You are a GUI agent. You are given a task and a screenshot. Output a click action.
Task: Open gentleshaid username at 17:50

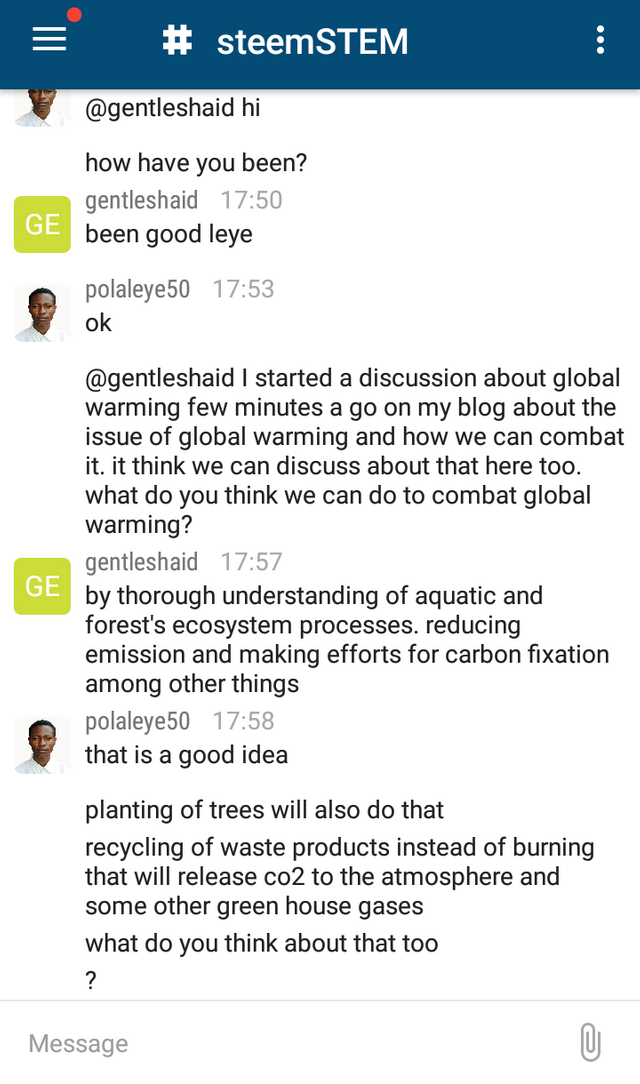(141, 200)
